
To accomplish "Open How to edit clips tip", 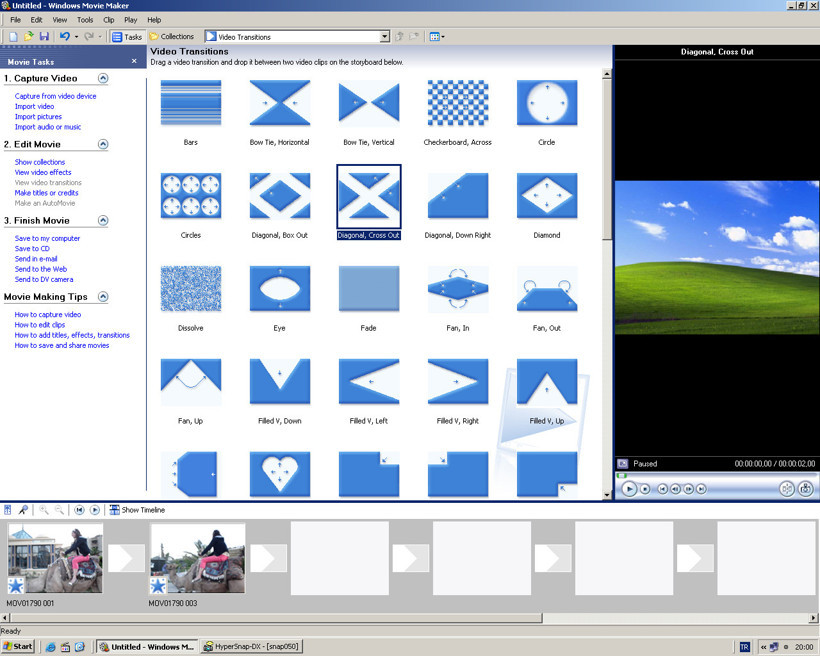I will [x=40, y=325].
